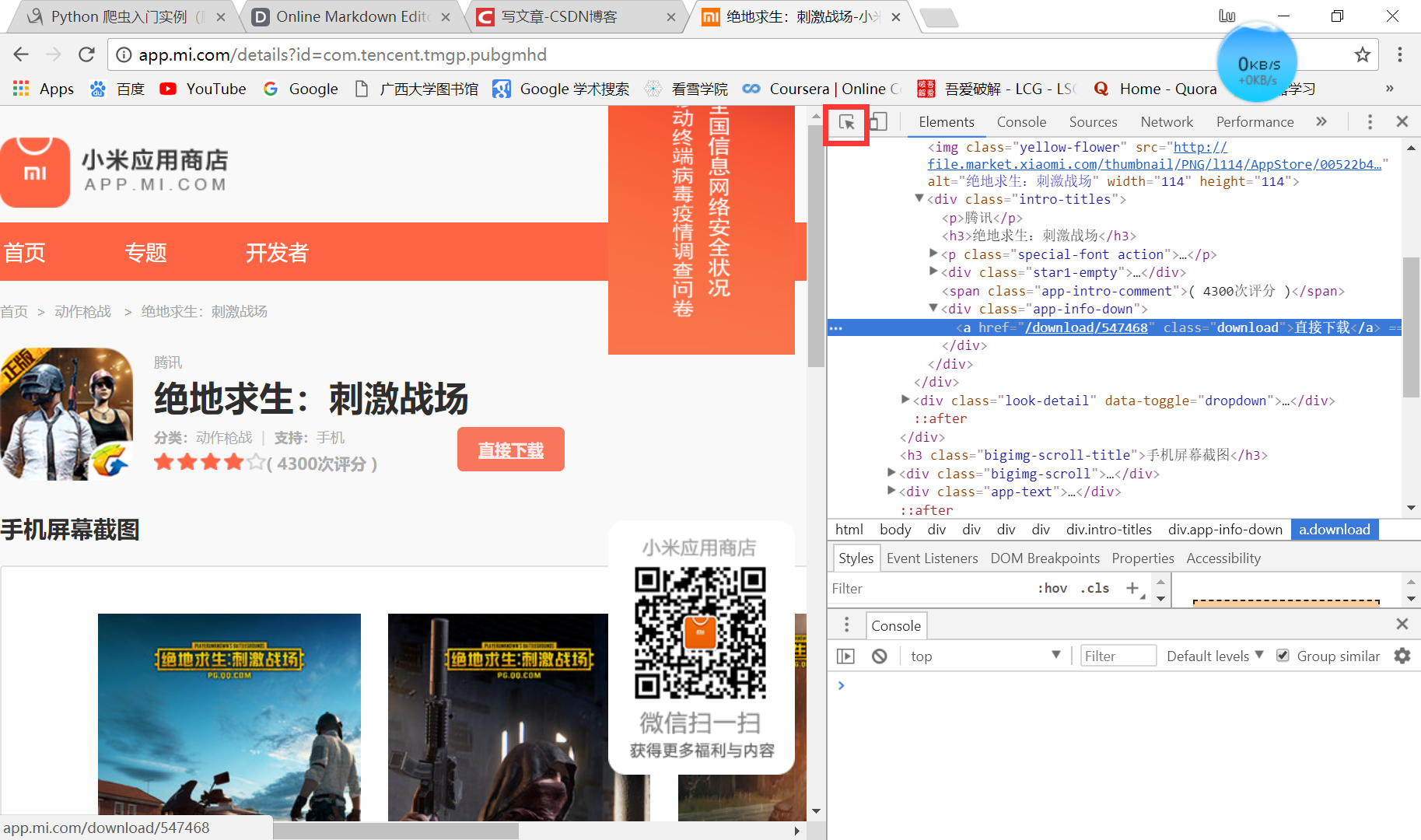
Task: Show more DevTools panels via the chevron
Action: [x=1321, y=121]
